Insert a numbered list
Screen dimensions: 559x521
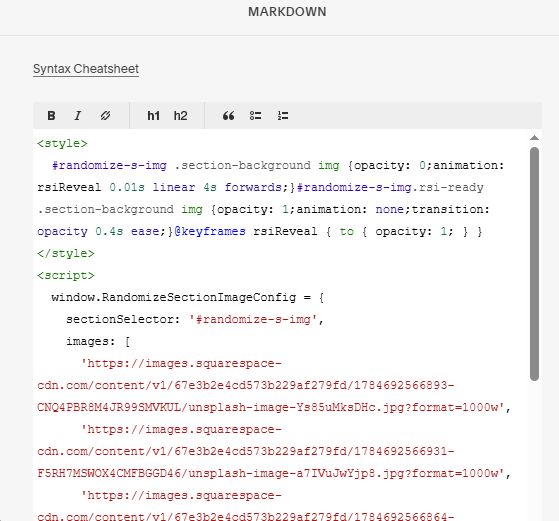(283, 116)
